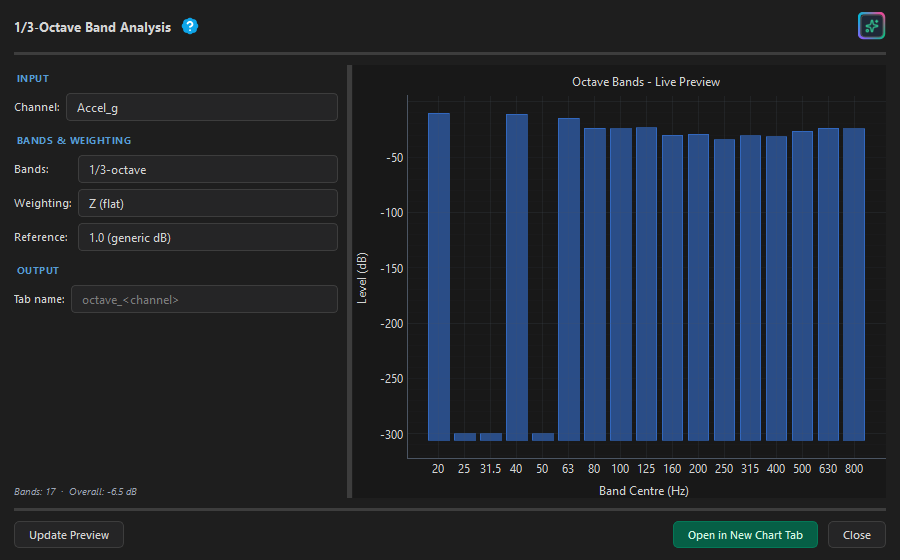
Task: Click the short 31.5 Hz band bar
Action: click(491, 437)
